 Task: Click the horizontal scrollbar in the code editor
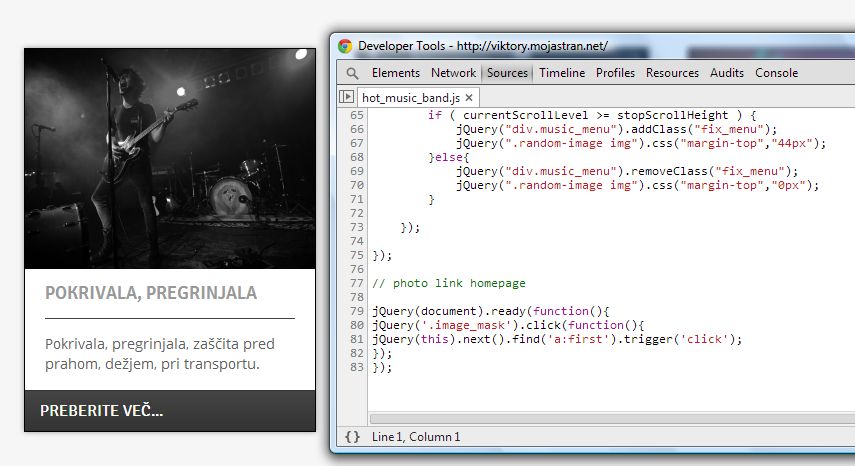coord(612,419)
